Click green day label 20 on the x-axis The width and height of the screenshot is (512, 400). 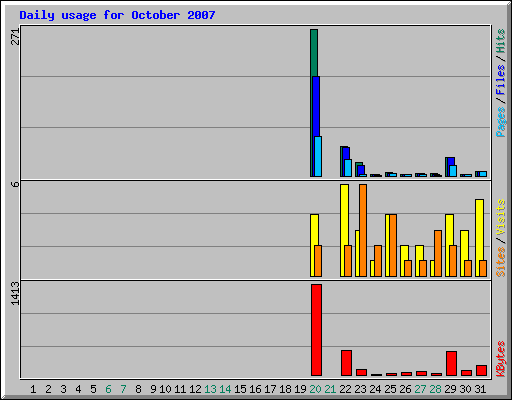click(x=315, y=389)
